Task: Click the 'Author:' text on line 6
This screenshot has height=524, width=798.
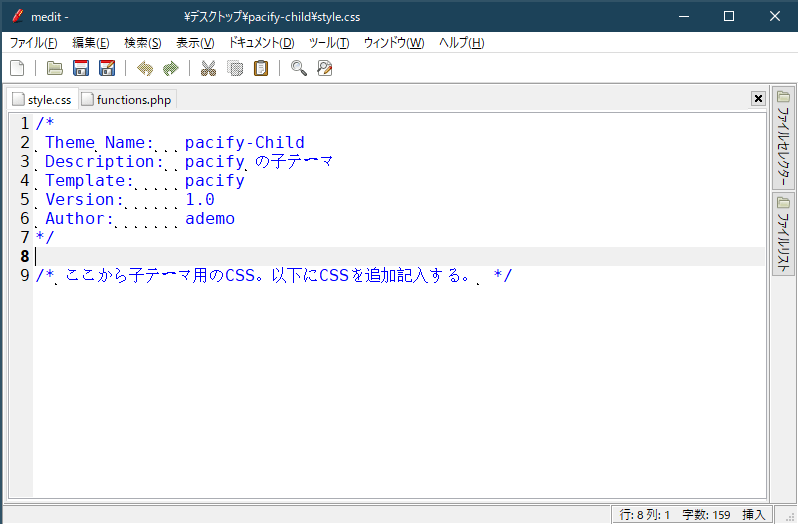Action: (79, 218)
